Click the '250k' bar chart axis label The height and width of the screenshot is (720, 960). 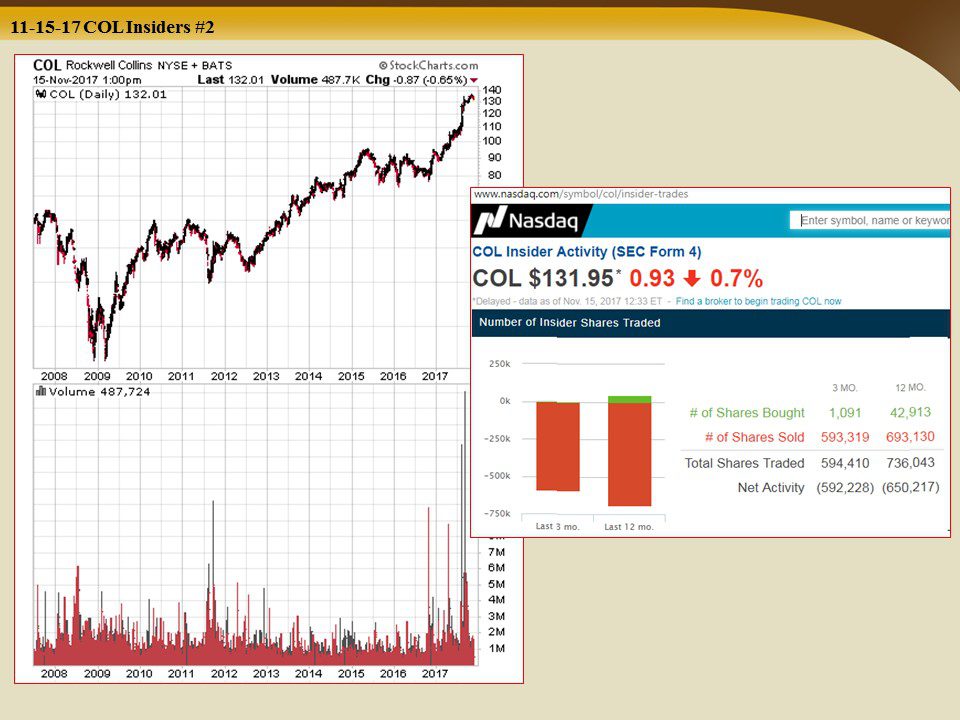[500, 364]
